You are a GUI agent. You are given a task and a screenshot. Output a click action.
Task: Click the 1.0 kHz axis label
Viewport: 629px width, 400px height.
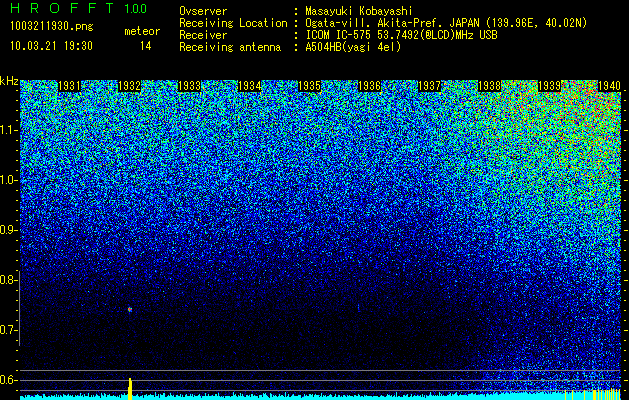(x=9, y=180)
